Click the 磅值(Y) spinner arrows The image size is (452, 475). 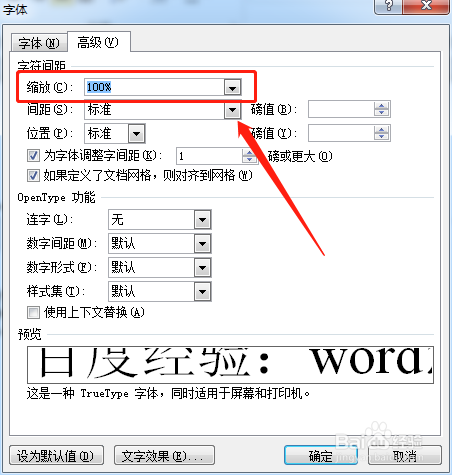382,133
